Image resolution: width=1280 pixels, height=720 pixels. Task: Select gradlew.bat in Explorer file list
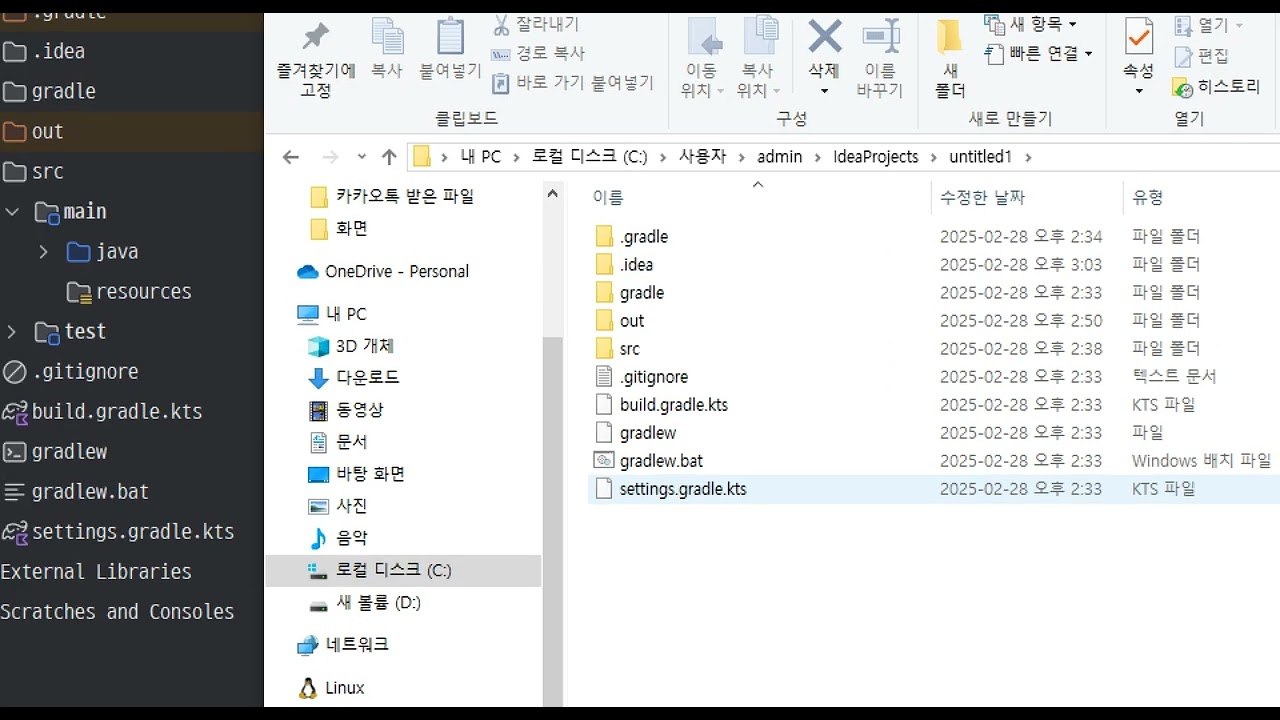[661, 461]
